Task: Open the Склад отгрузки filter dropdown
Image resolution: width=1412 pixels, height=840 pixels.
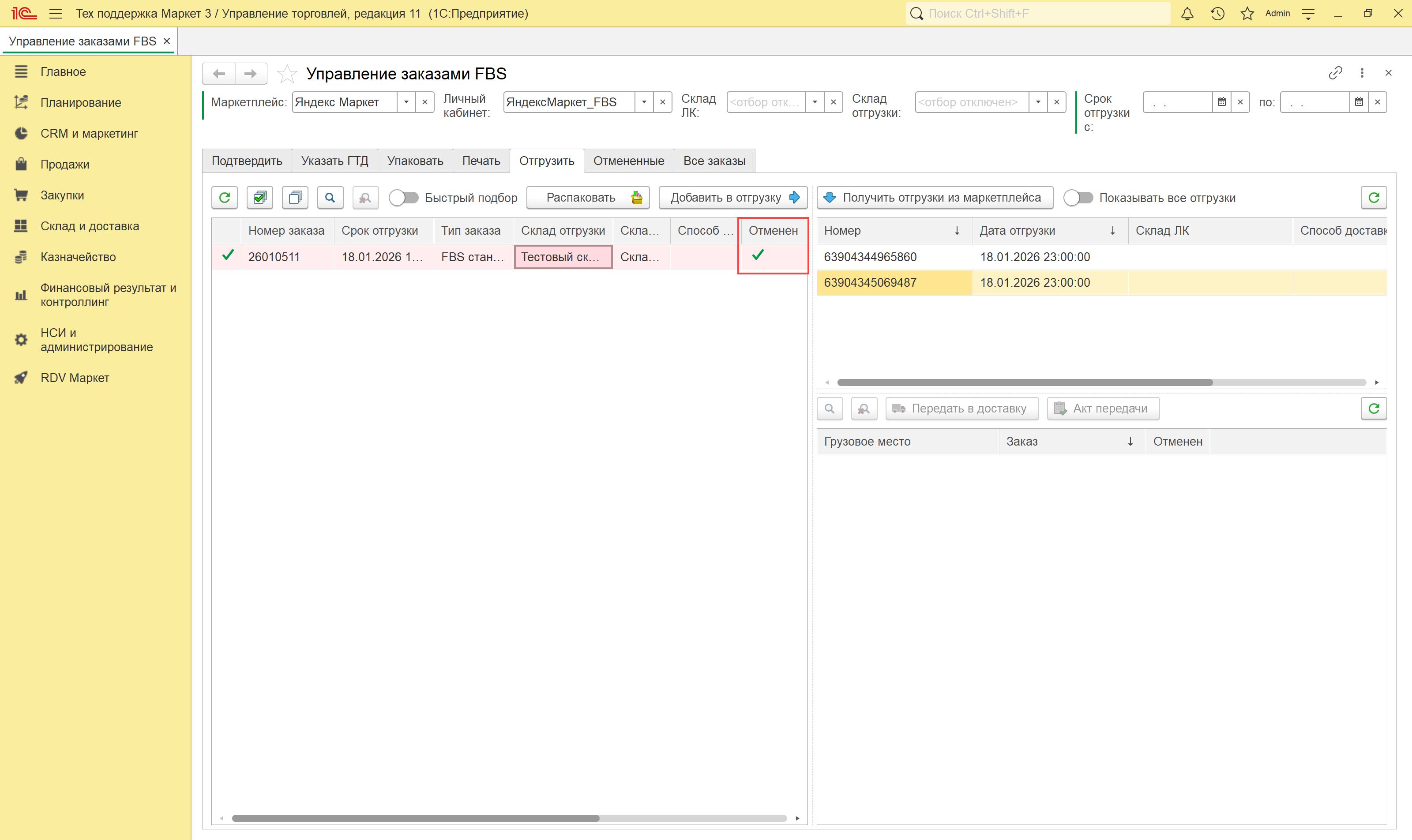Action: click(1038, 102)
